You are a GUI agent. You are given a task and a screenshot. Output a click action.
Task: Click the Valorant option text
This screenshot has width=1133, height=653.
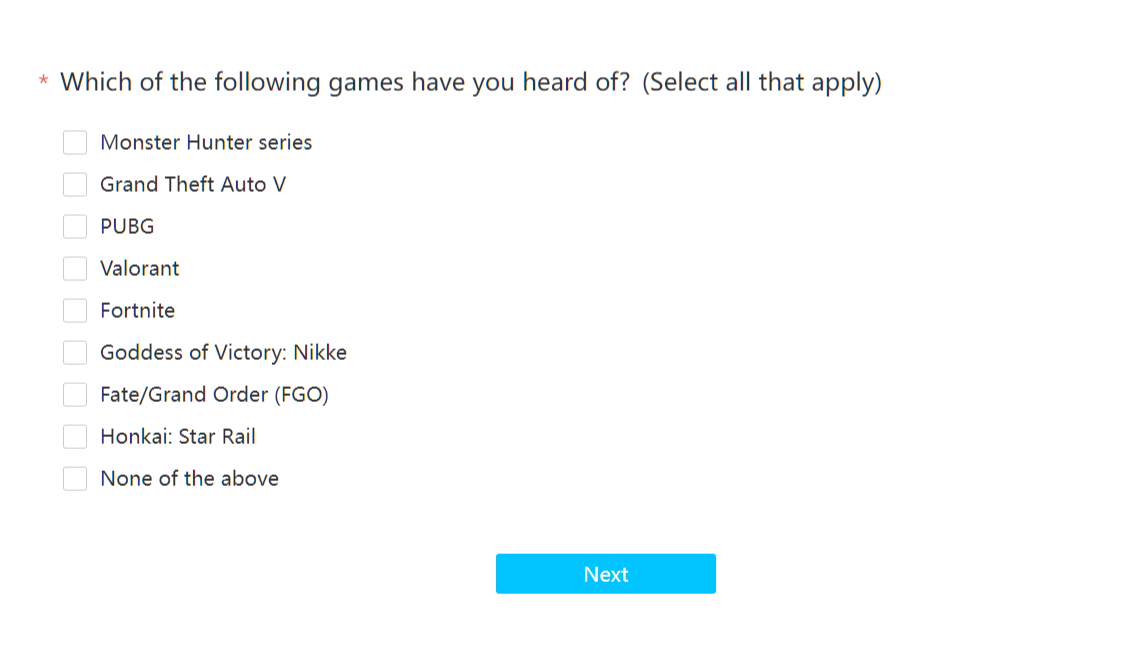pos(139,269)
